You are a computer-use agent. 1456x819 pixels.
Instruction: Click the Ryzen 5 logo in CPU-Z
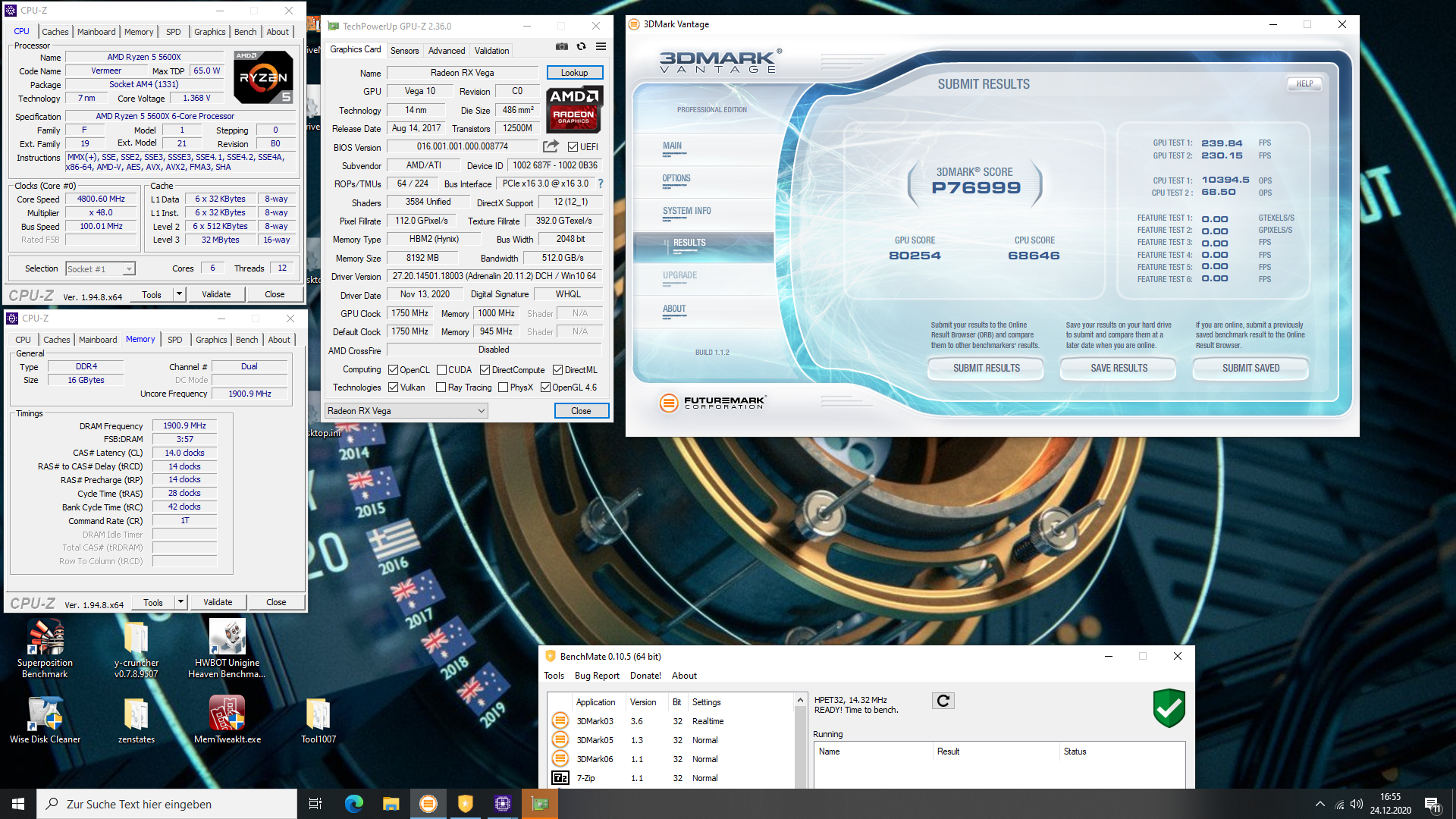(263, 77)
